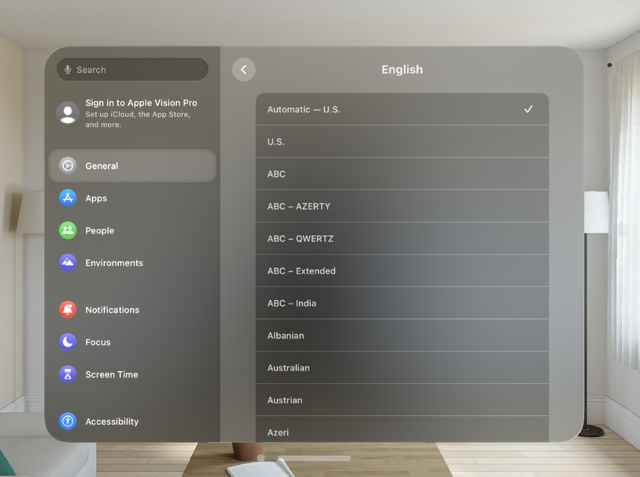Click the profile avatar icon

point(67,113)
